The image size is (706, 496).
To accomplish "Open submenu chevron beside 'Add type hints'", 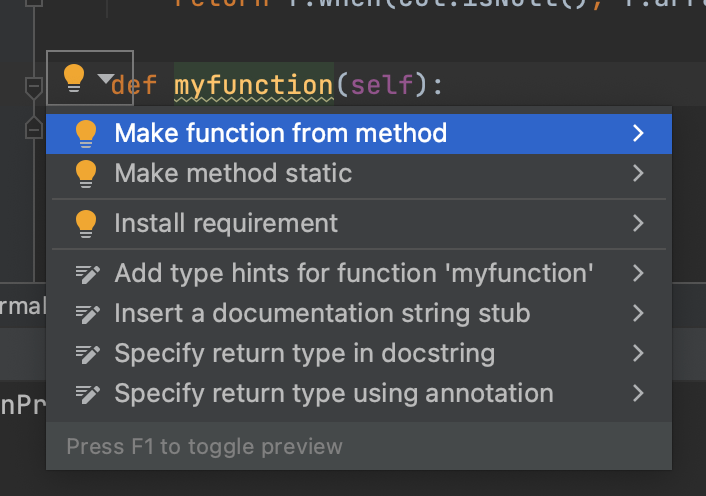I will pos(638,273).
